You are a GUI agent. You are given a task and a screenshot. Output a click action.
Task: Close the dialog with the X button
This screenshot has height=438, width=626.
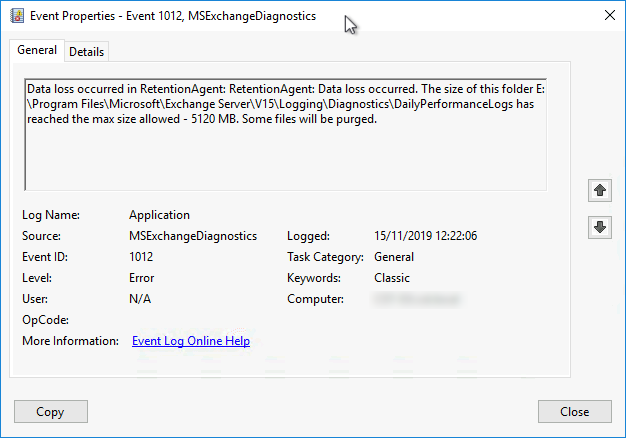[610, 15]
